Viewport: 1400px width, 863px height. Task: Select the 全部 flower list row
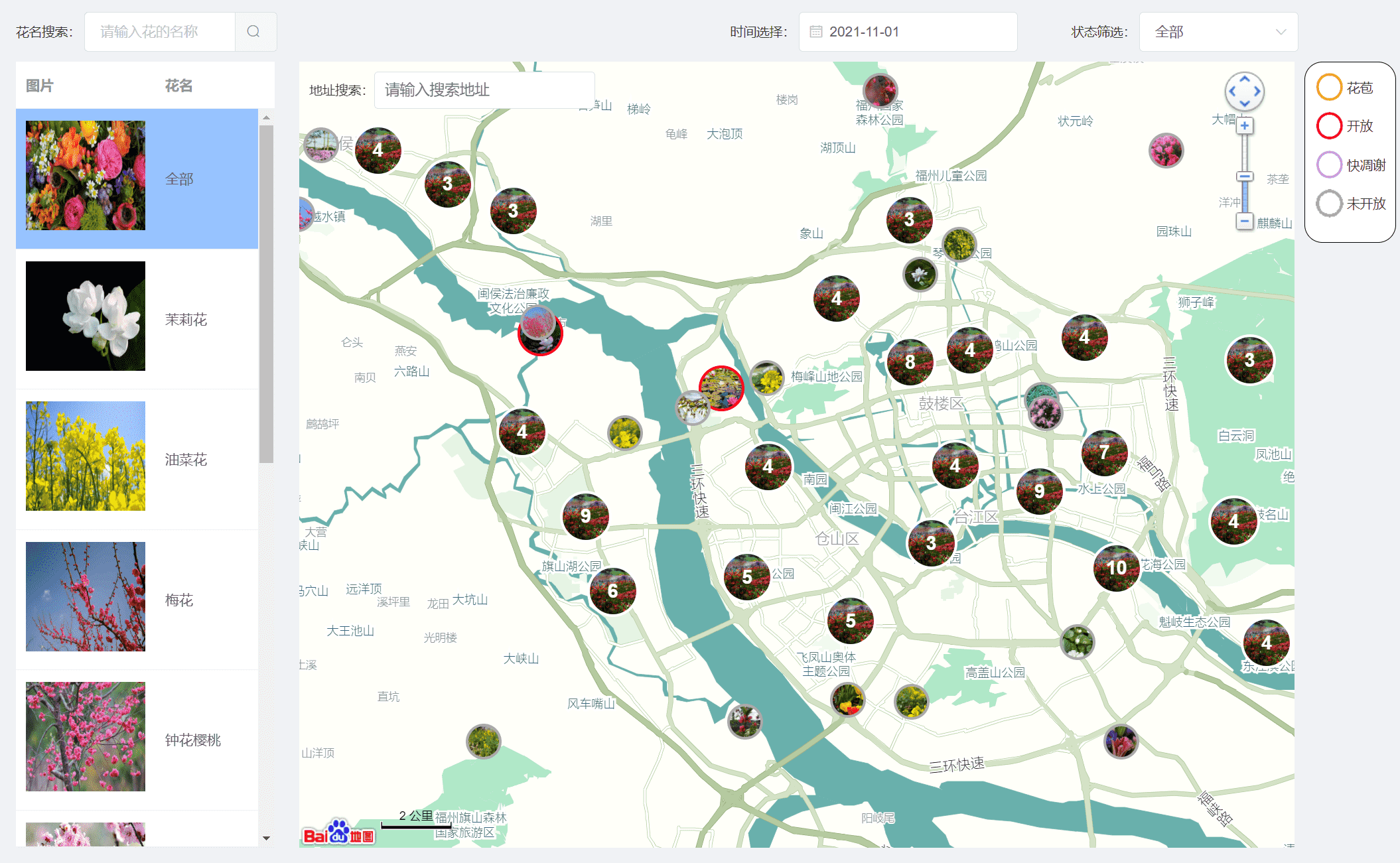[x=137, y=178]
